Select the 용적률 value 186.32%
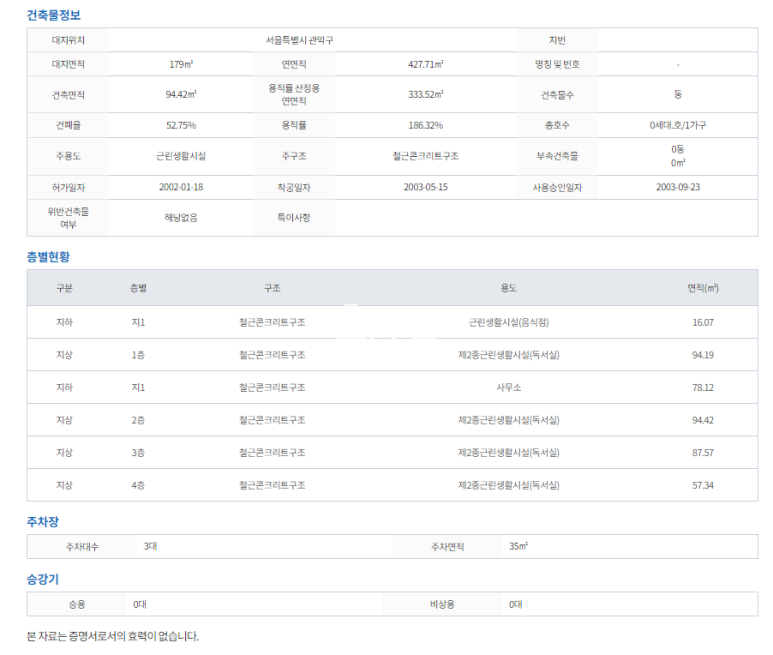 pyautogui.click(x=425, y=126)
